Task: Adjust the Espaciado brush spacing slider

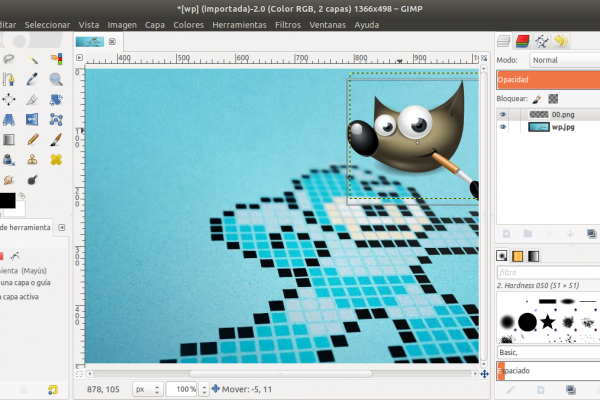Action: point(548,371)
